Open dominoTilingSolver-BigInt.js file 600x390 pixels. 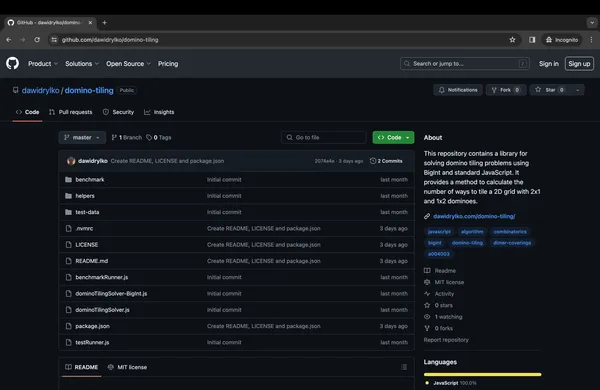pyautogui.click(x=111, y=294)
